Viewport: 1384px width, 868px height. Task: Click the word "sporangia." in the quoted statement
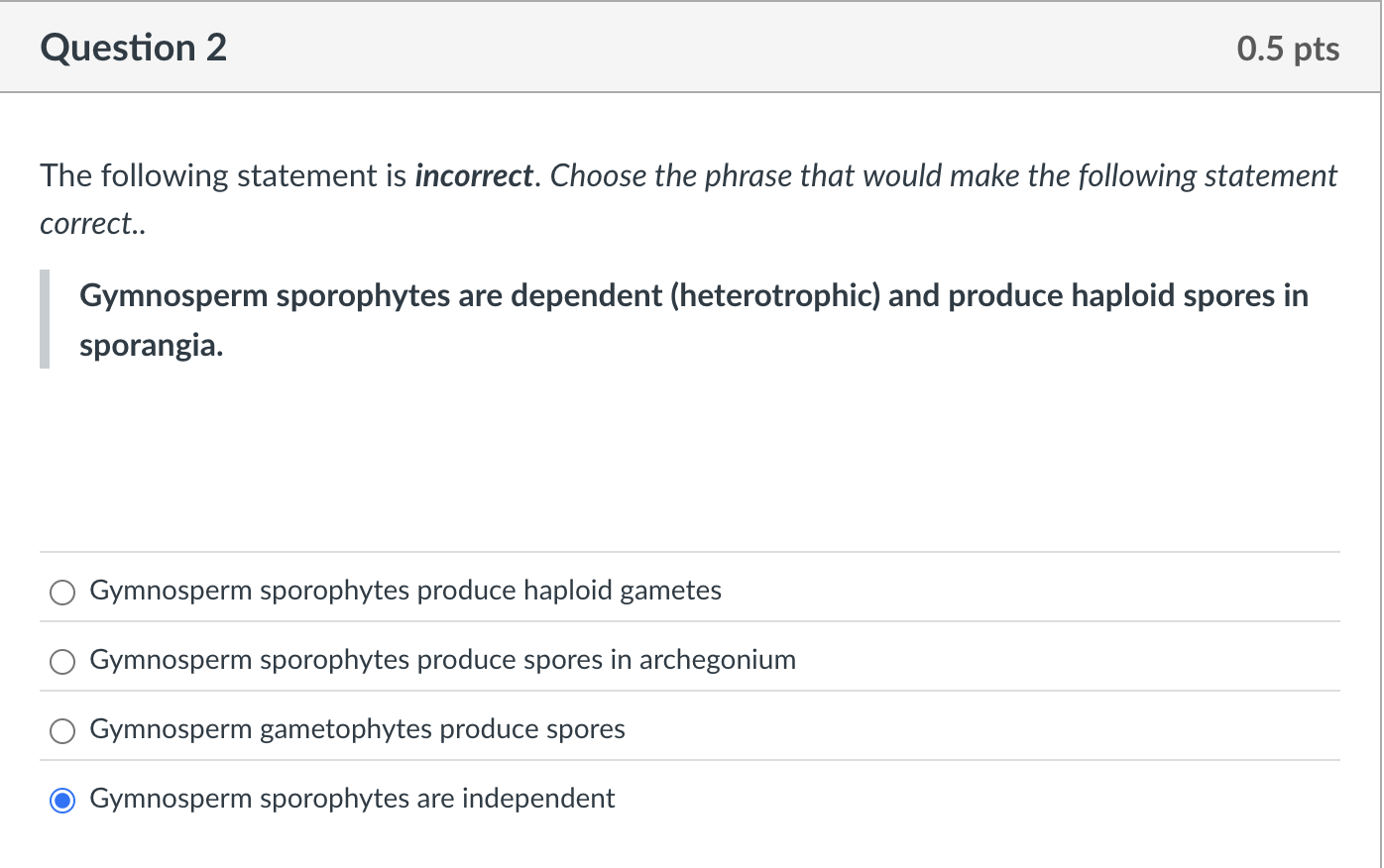[152, 345]
